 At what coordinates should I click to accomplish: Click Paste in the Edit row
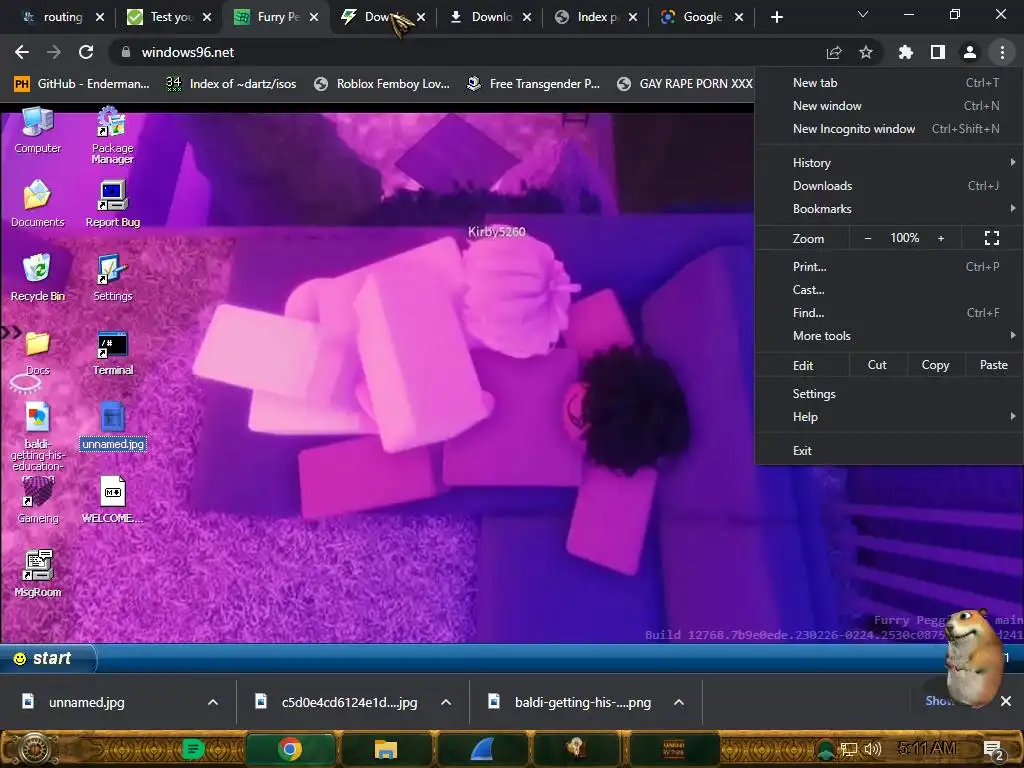tap(993, 365)
